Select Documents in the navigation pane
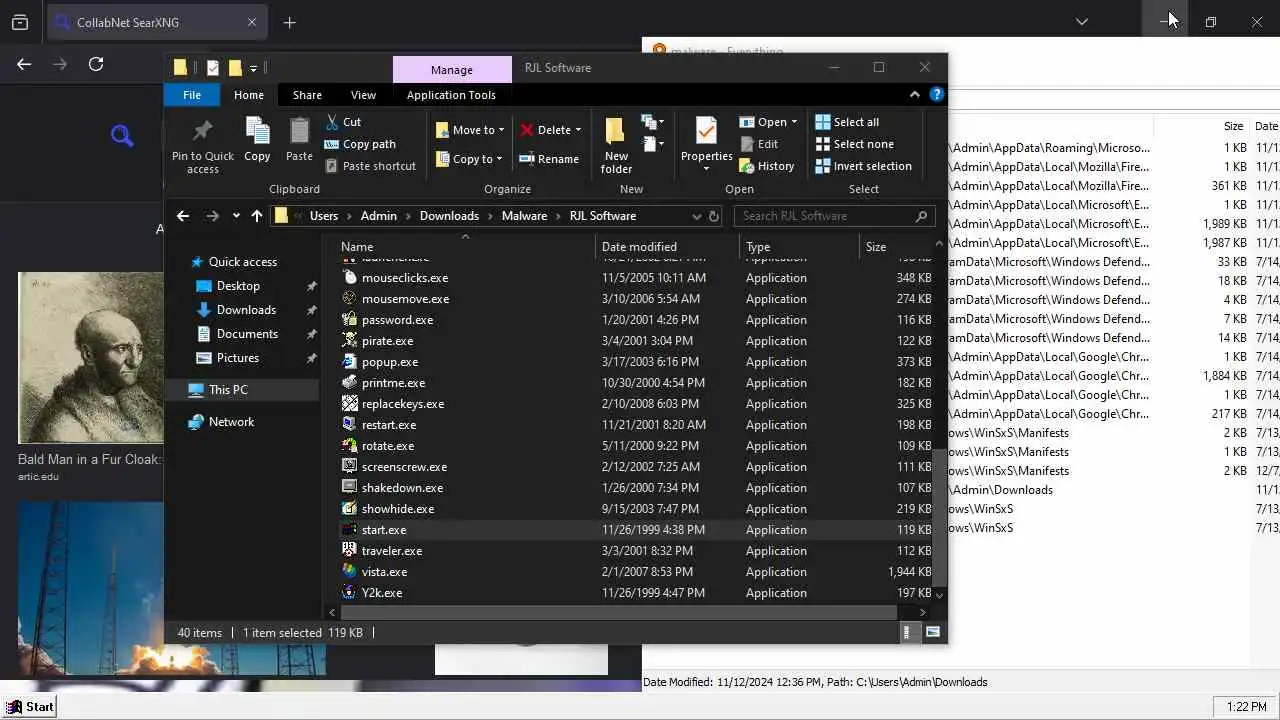The width and height of the screenshot is (1280, 720). (x=247, y=334)
